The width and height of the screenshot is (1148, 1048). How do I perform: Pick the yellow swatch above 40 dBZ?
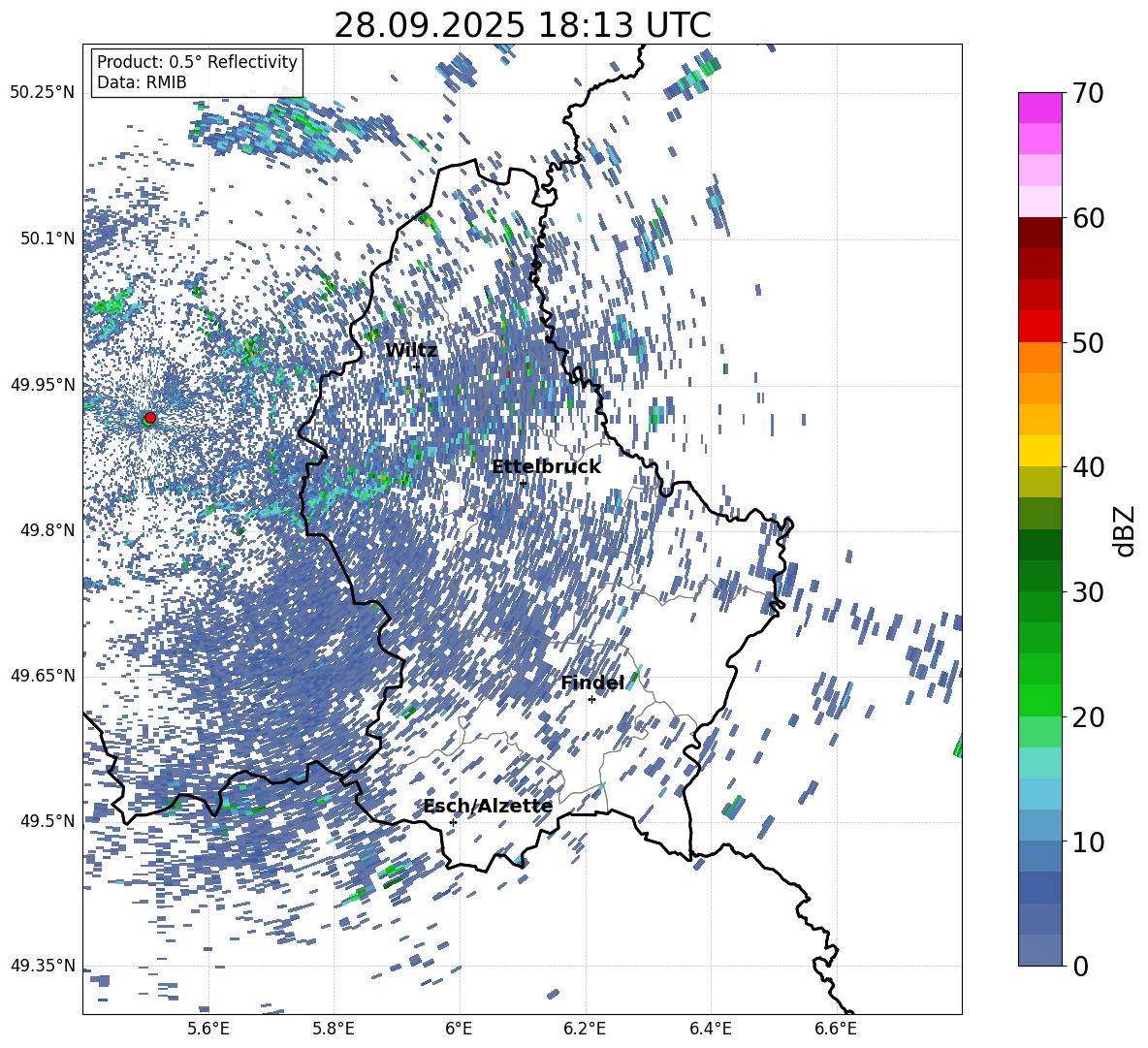point(1040,451)
